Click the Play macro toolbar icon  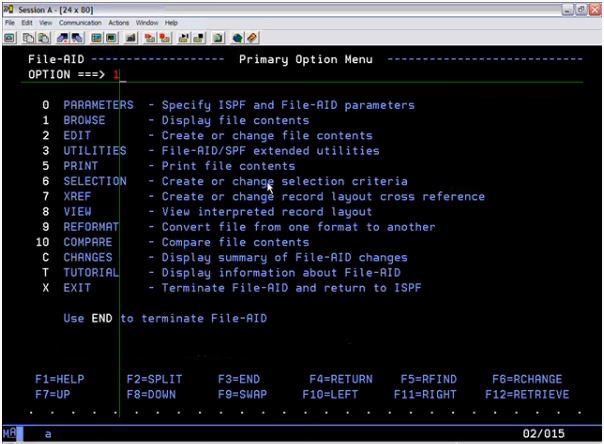coord(184,38)
